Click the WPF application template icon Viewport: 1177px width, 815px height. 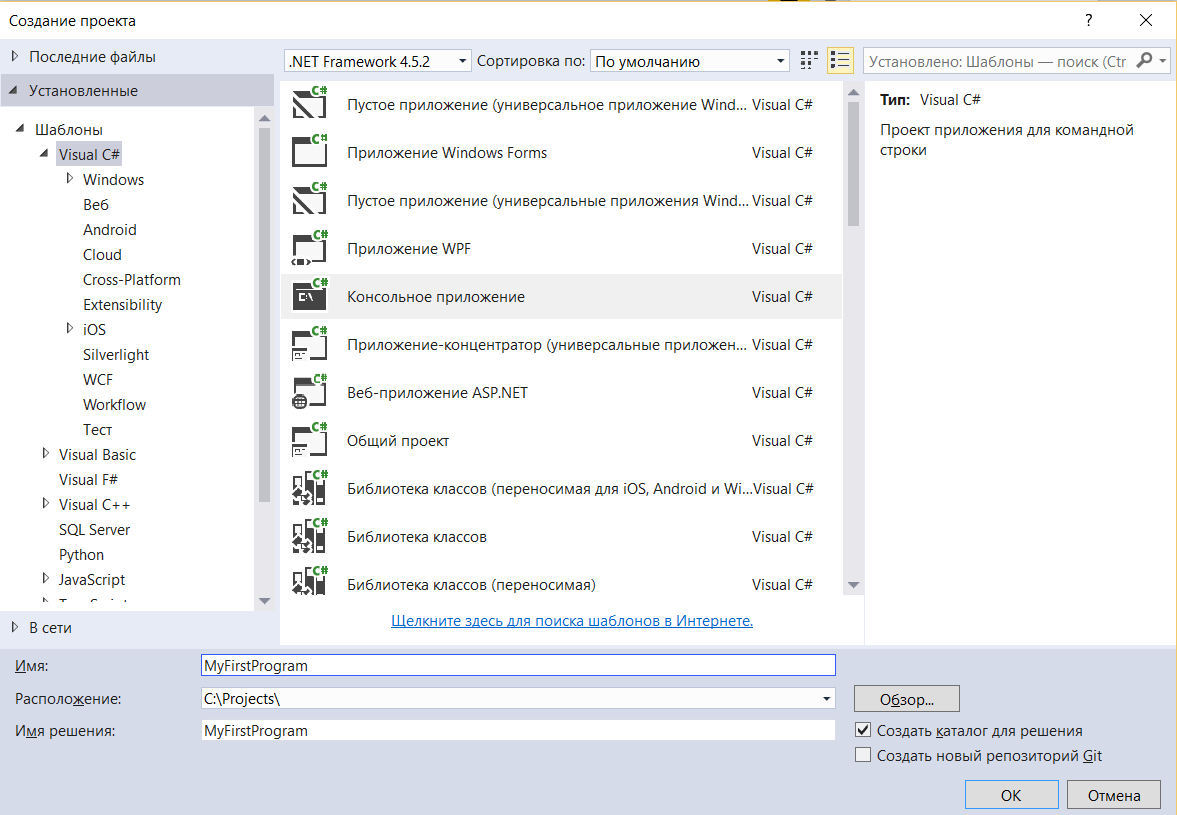point(309,248)
